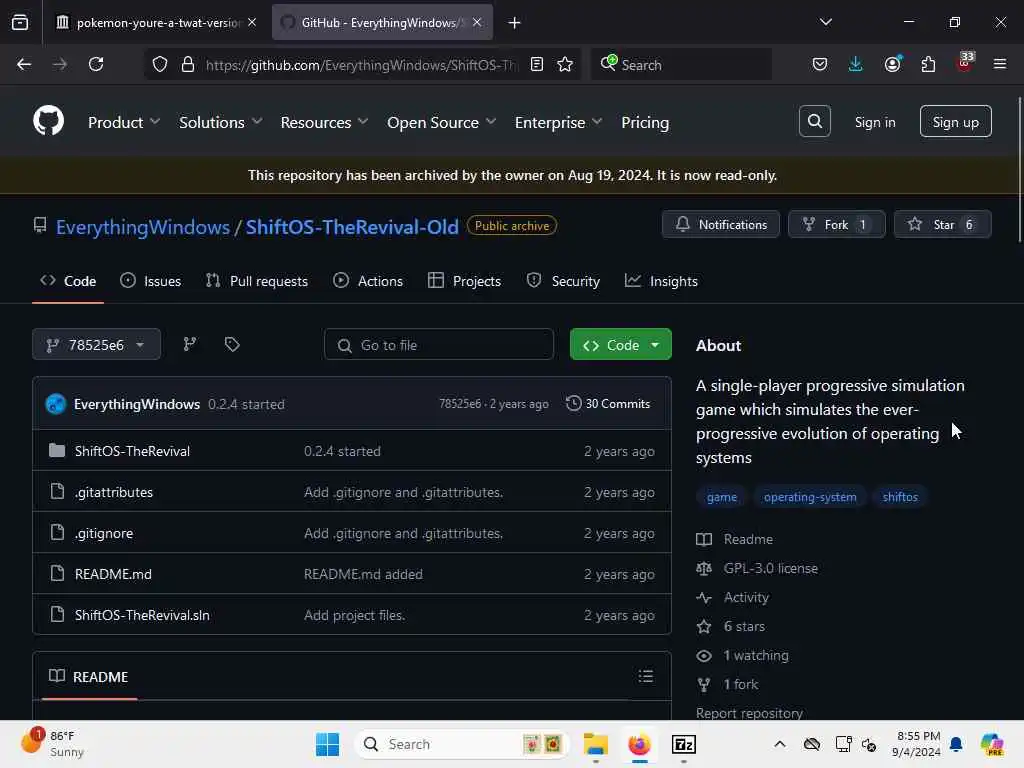List all tabs with the chevron

(x=825, y=22)
